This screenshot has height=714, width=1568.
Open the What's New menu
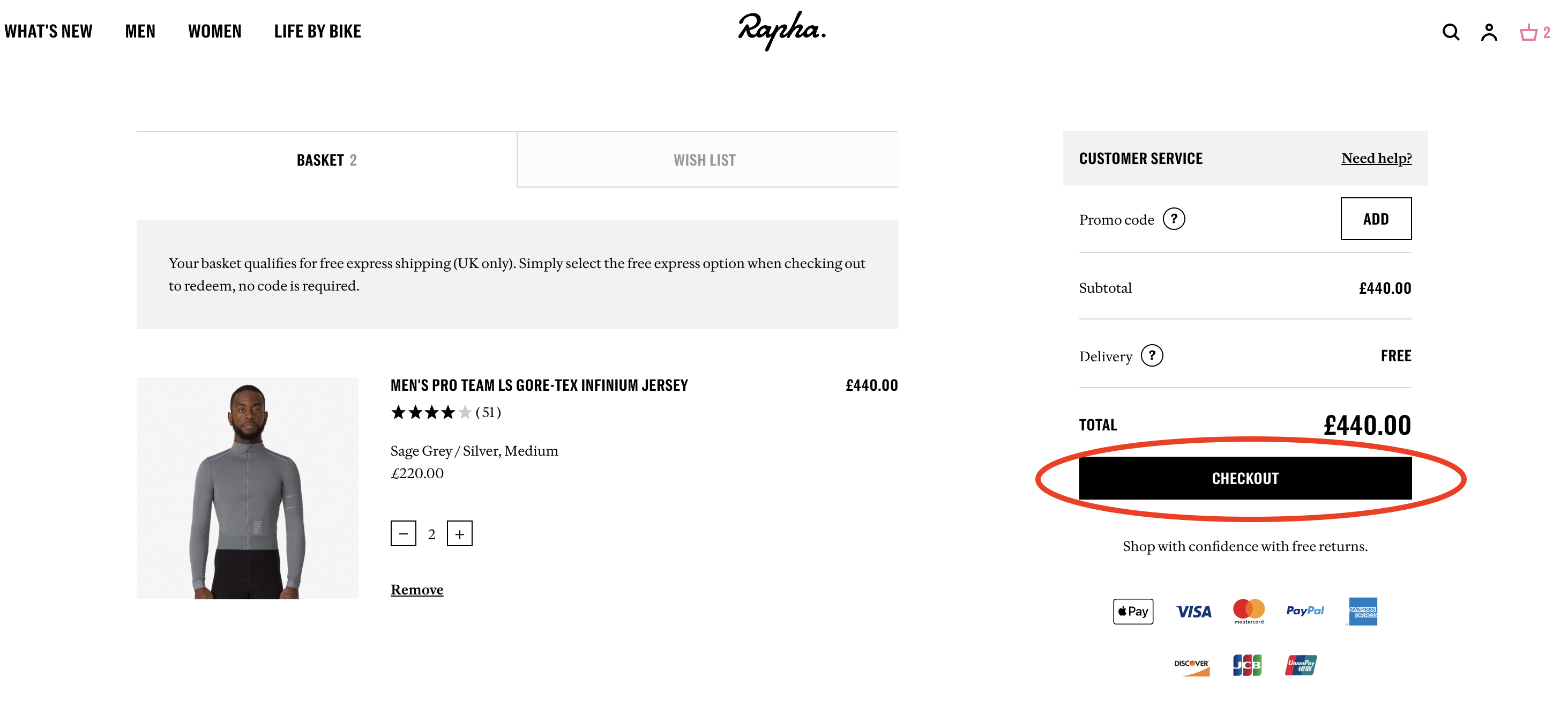(49, 32)
